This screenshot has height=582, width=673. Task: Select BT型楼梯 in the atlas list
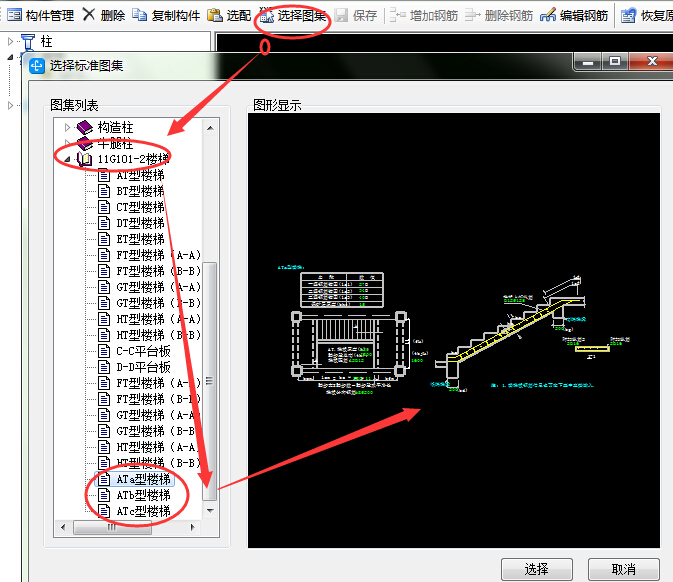pyautogui.click(x=140, y=191)
